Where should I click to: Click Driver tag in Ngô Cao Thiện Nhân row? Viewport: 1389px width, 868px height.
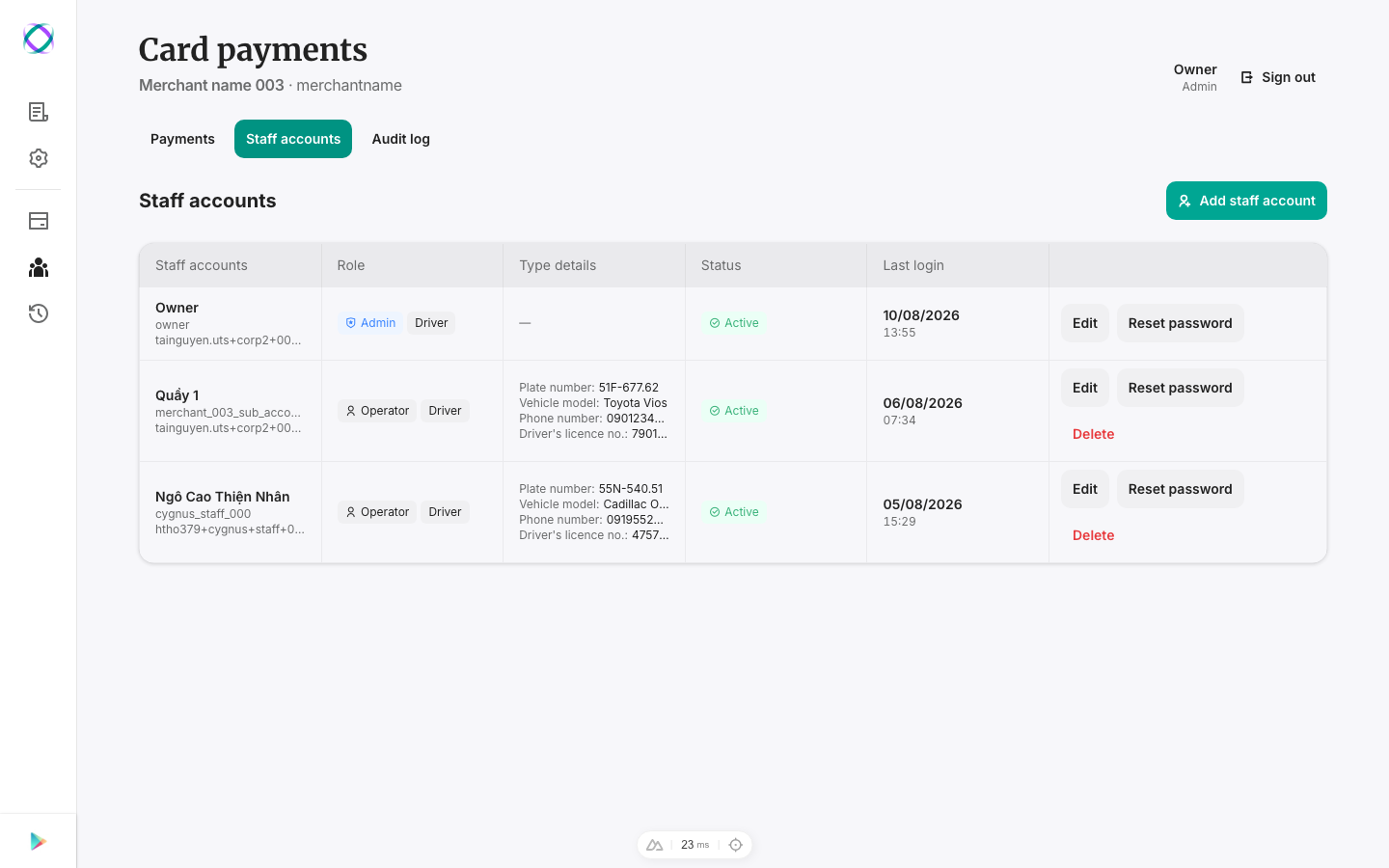point(445,512)
